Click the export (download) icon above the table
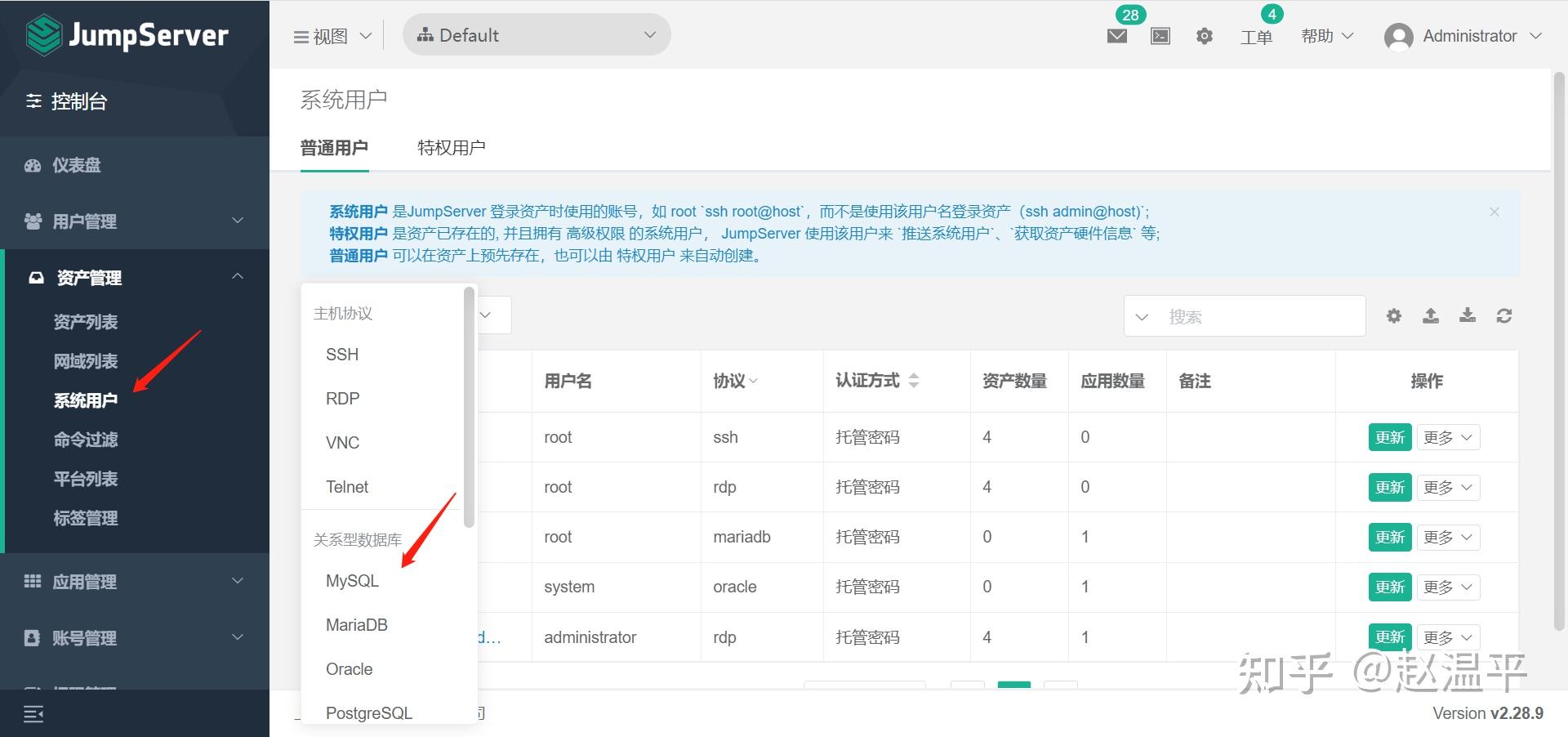This screenshot has width=1568, height=737. (1468, 316)
